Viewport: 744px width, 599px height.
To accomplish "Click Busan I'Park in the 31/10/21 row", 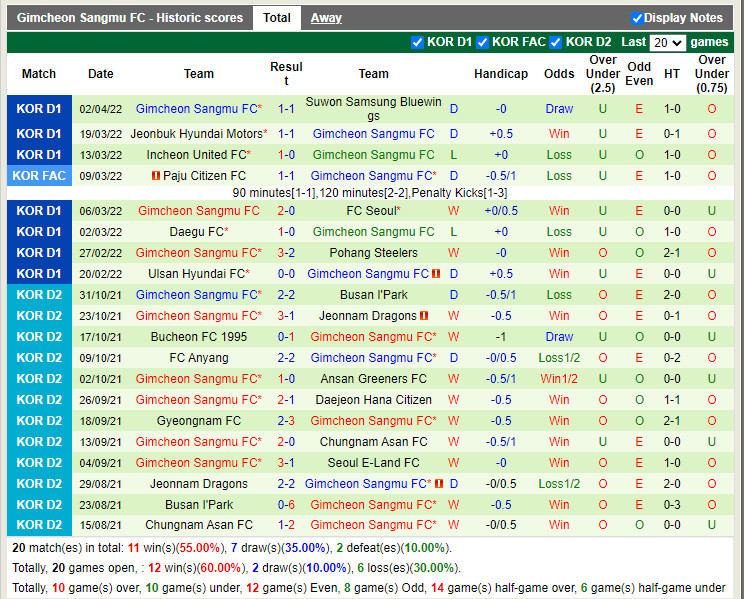I will click(373, 295).
